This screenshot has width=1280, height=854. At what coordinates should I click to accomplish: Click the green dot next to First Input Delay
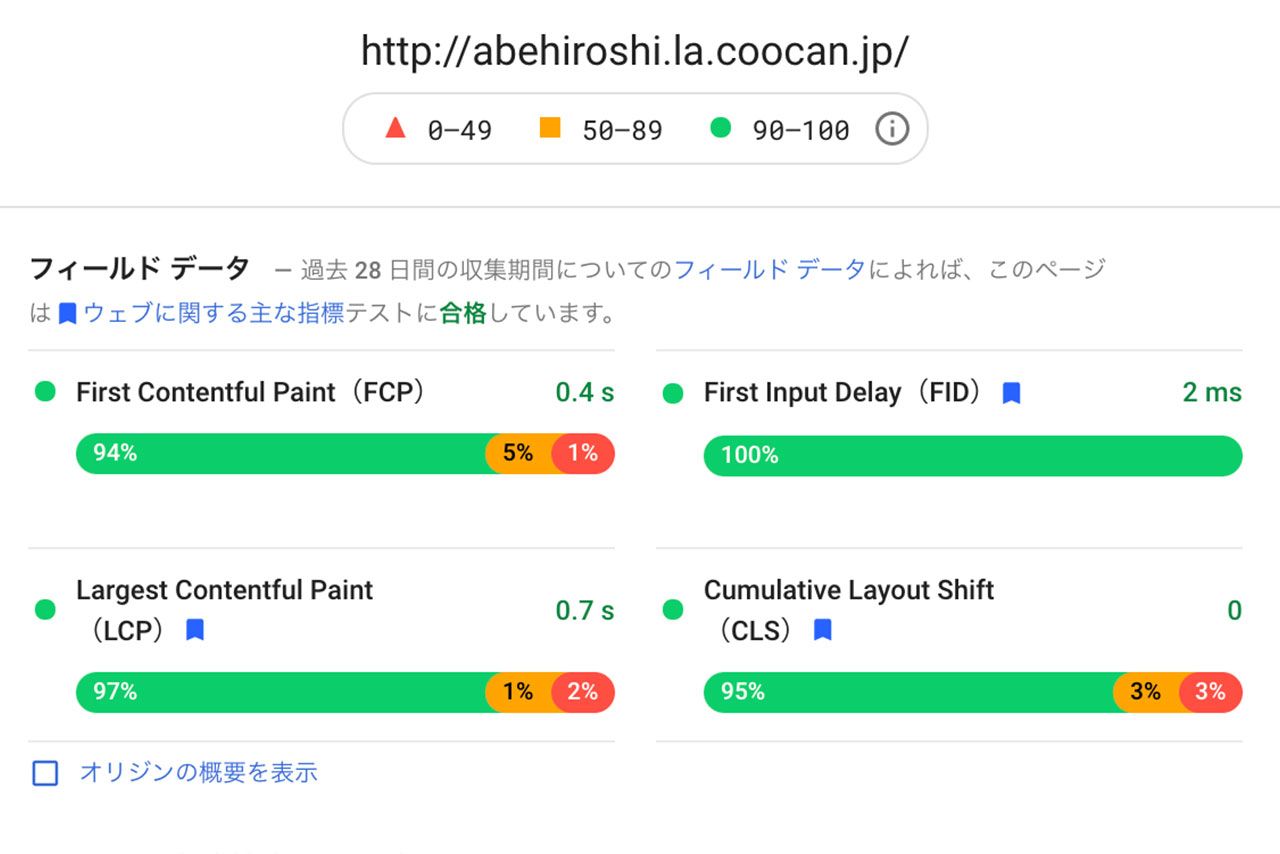click(672, 392)
